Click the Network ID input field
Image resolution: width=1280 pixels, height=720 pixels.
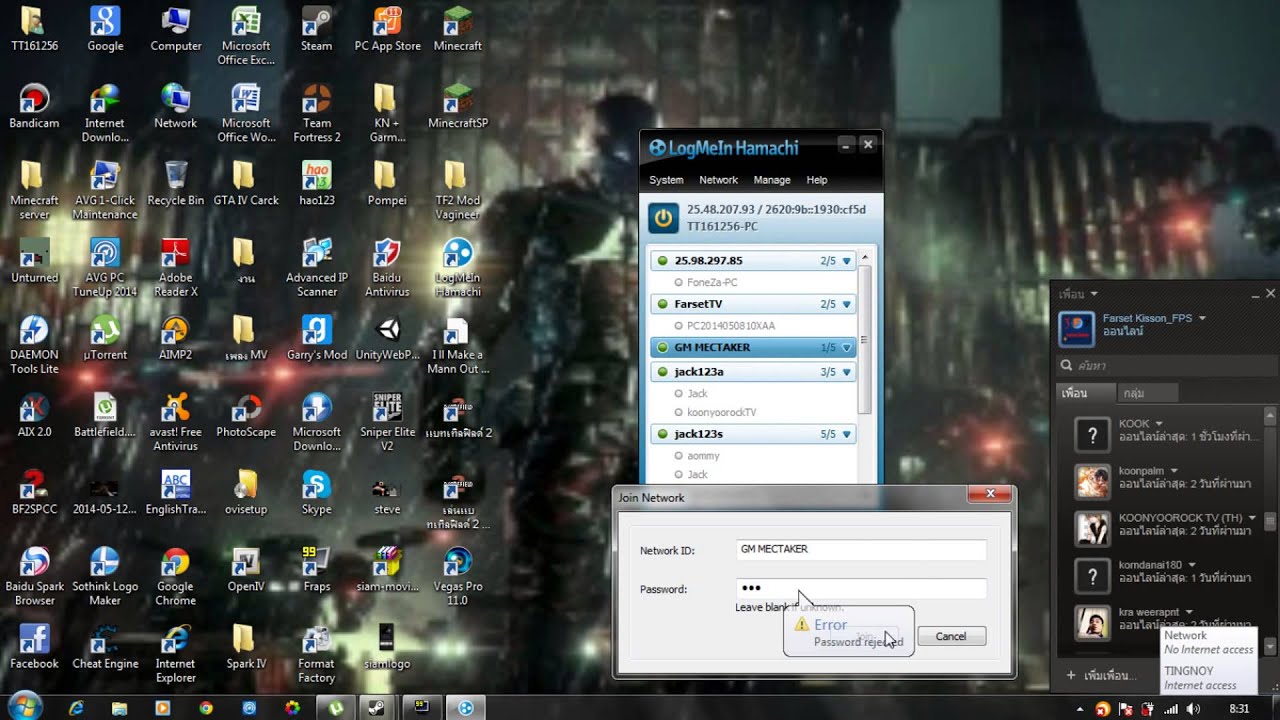861,550
